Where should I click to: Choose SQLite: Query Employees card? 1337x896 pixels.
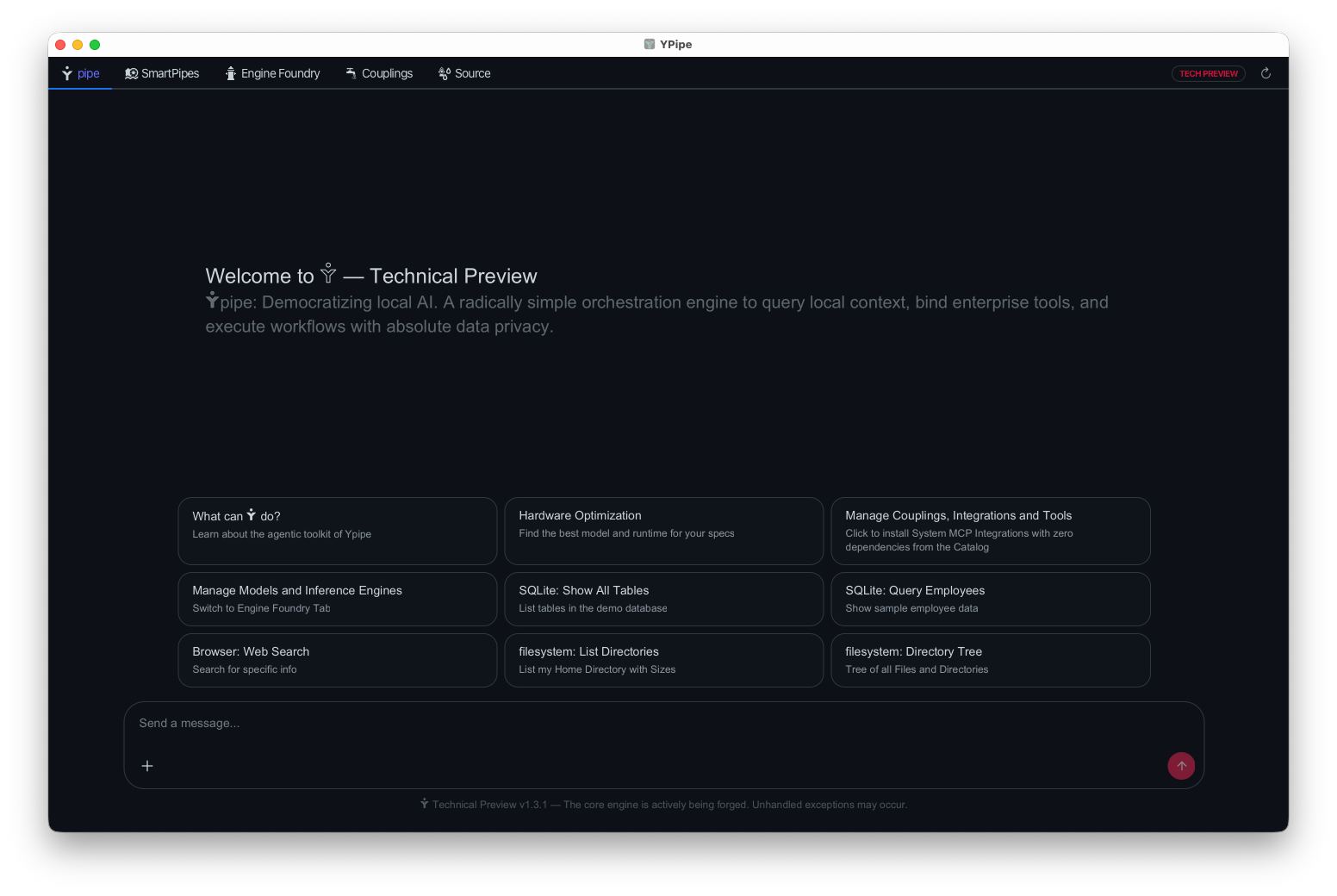coord(990,599)
